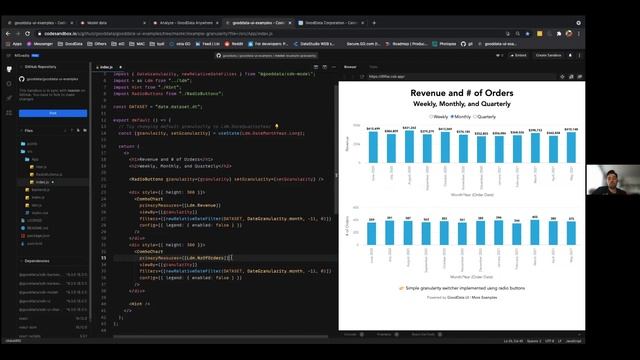This screenshot has height=360, width=640.
Task: Bookmark page with the star icon
Action: [527, 34]
